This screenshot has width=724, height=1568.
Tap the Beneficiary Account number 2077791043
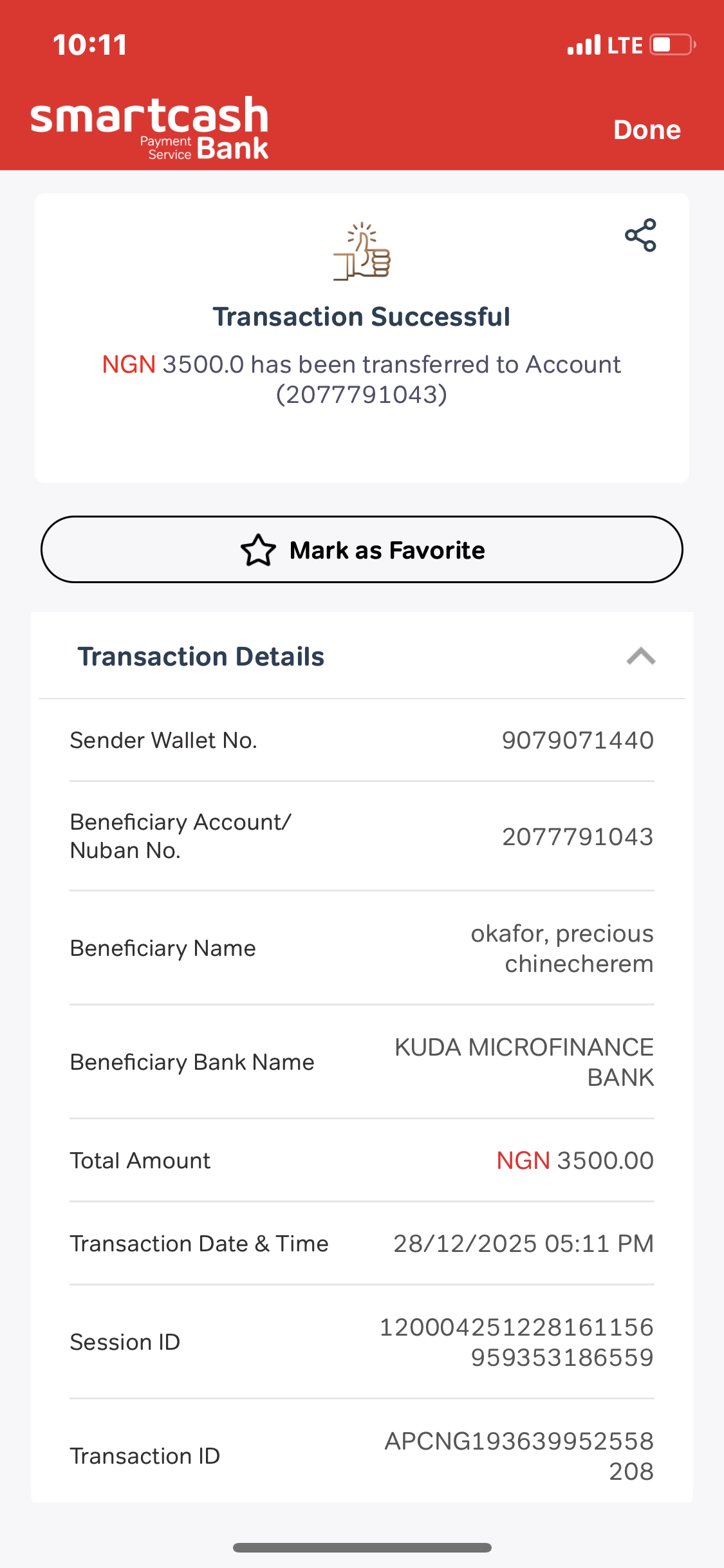pyautogui.click(x=577, y=837)
